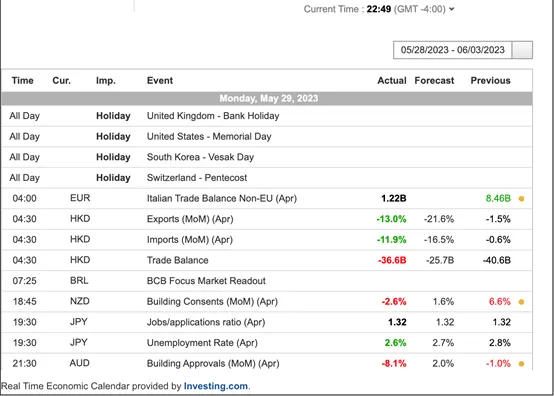Click the NZD currency cell
The height and width of the screenshot is (396, 554).
[x=79, y=301]
